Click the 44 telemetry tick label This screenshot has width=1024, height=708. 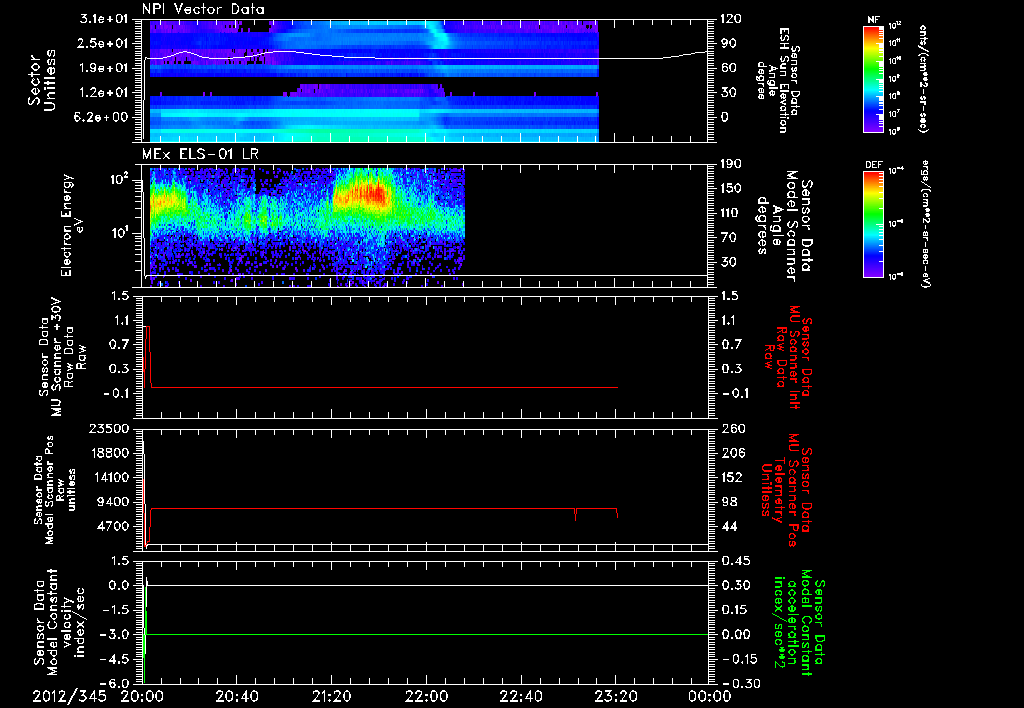(731, 526)
